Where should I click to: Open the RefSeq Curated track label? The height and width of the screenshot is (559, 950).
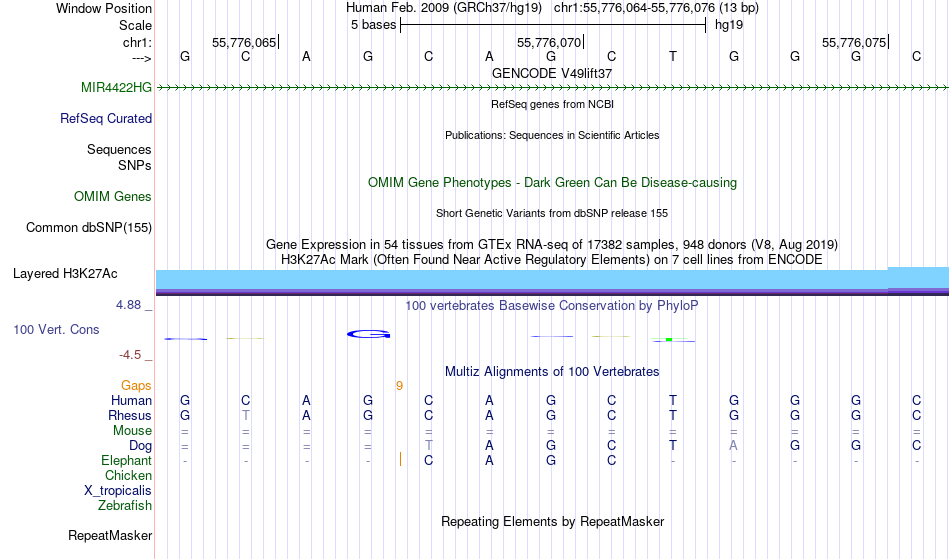pos(106,119)
